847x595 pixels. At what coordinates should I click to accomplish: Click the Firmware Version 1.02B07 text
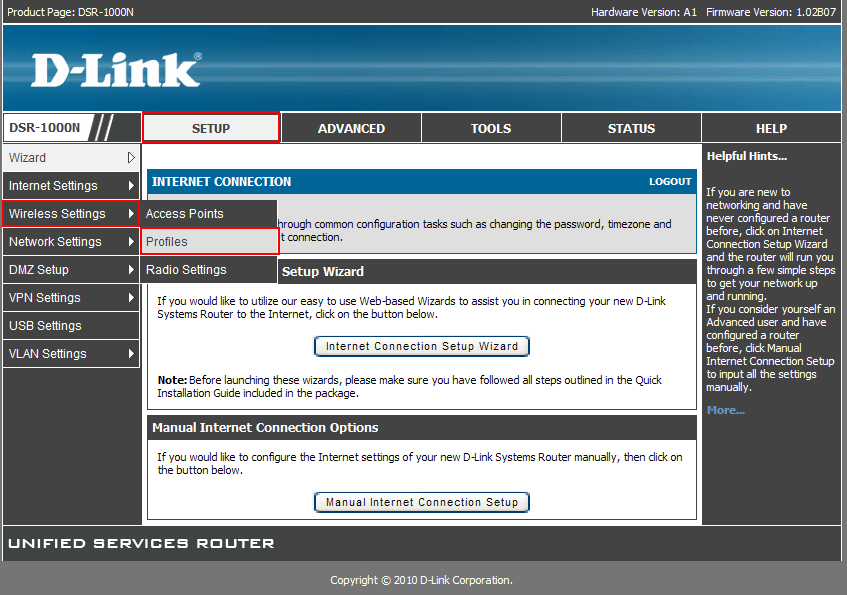coord(771,12)
